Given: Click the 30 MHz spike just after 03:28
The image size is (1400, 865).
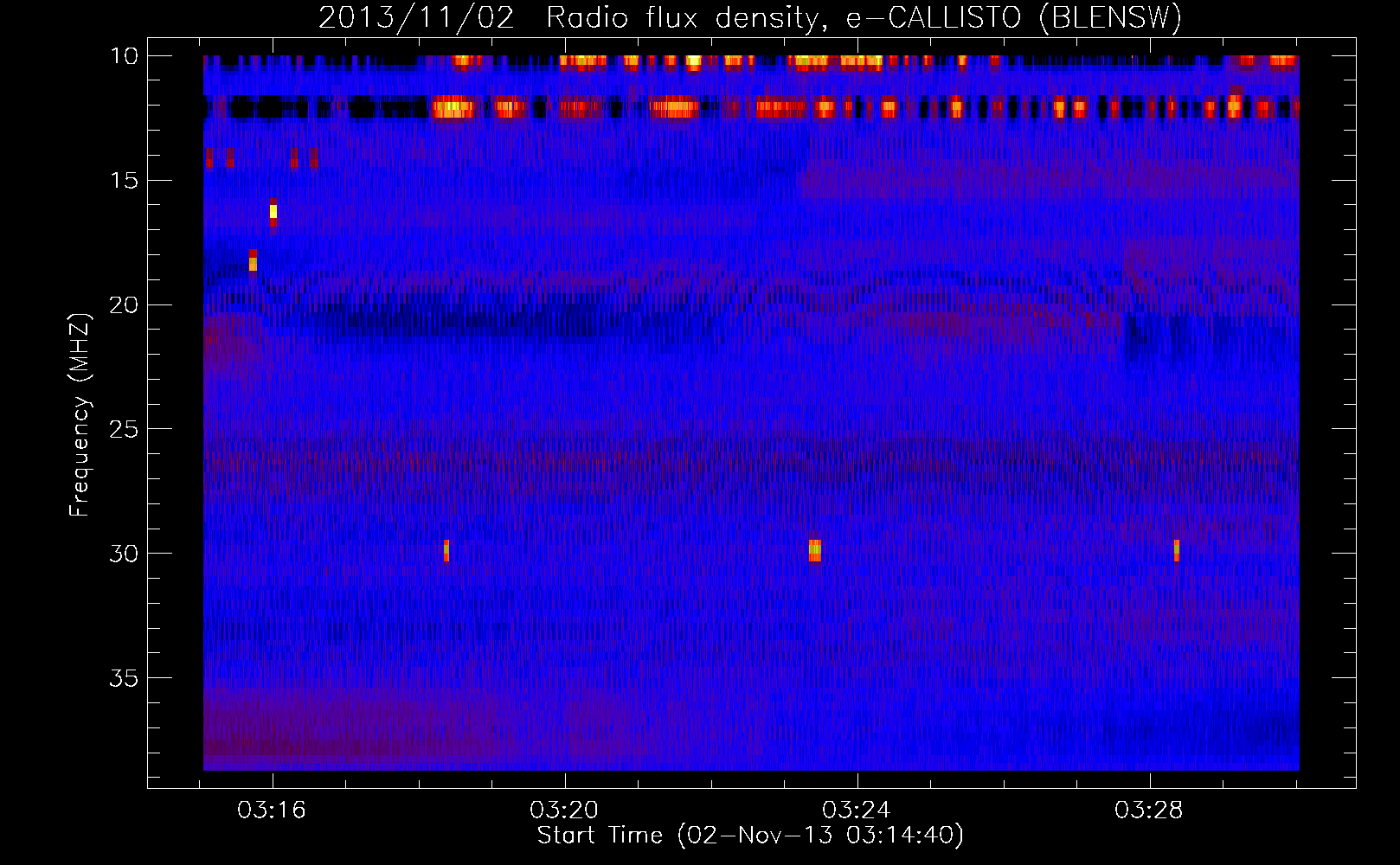Looking at the screenshot, I should 1177,551.
